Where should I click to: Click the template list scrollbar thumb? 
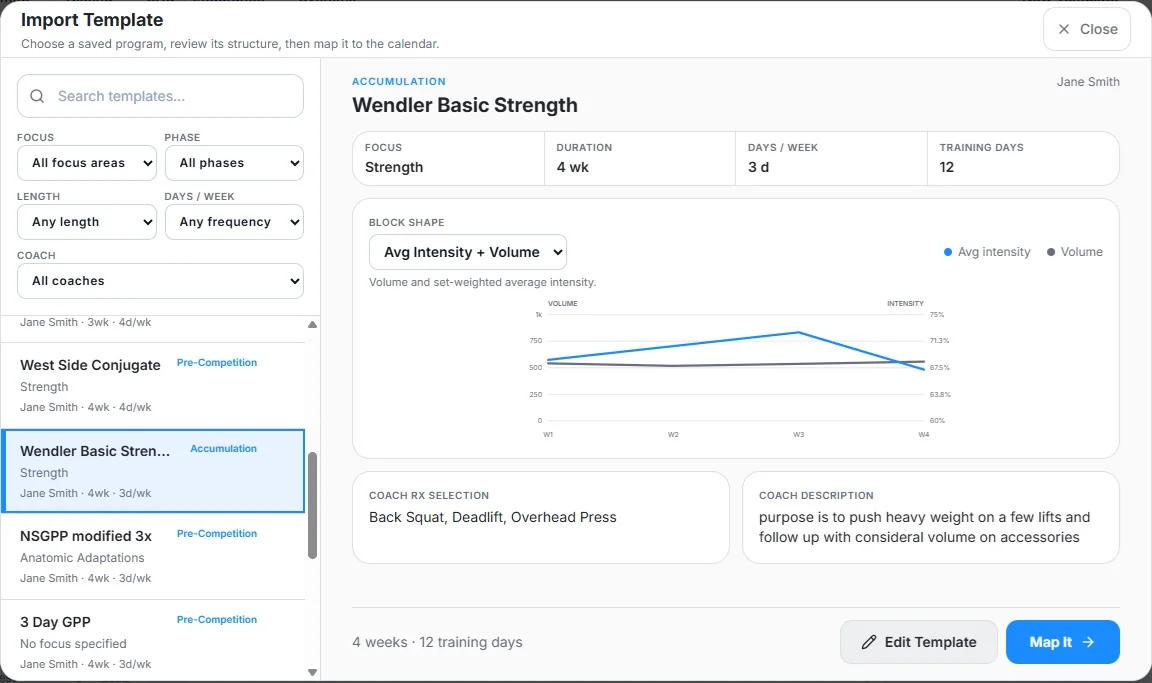coord(312,505)
